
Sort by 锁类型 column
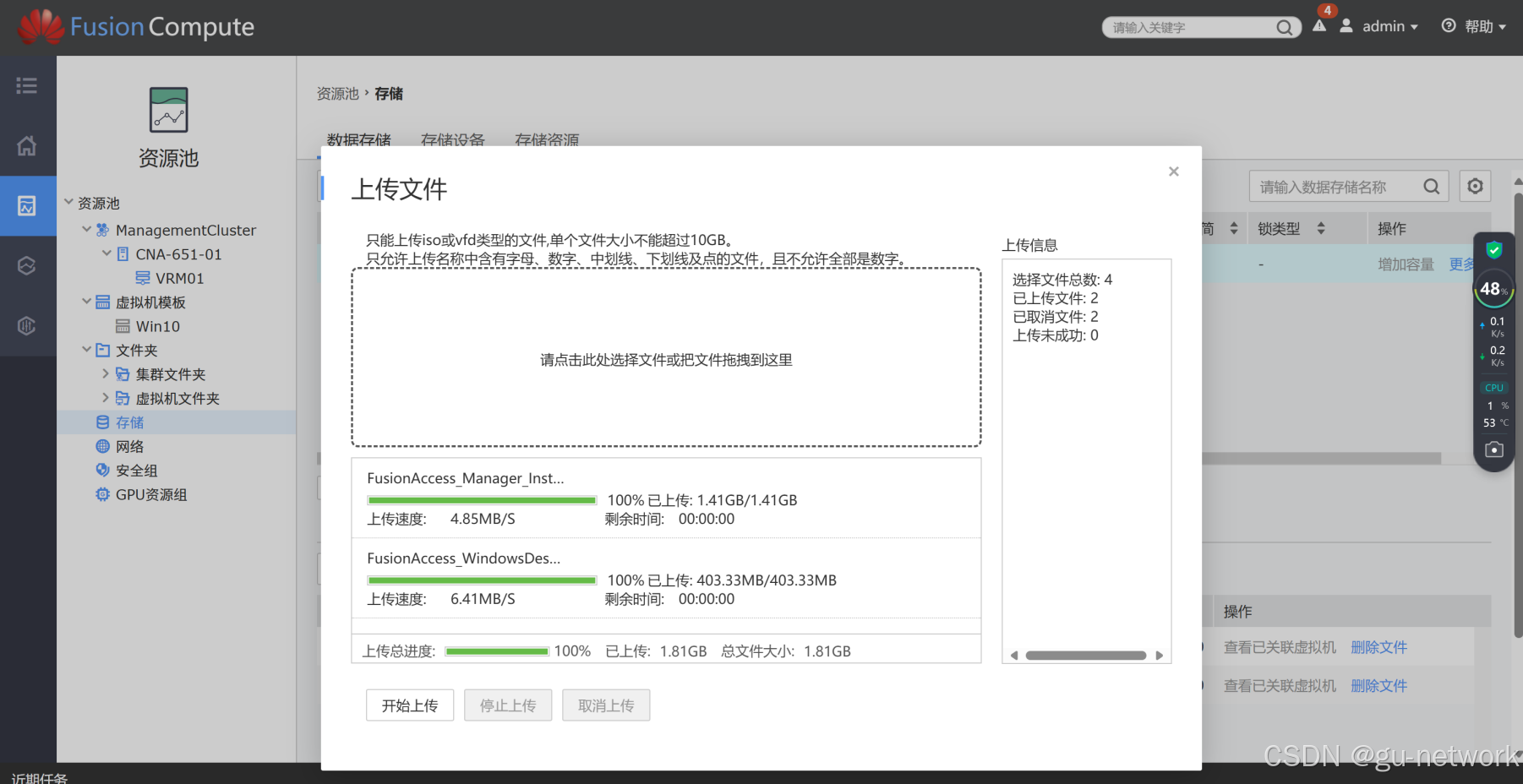click(1321, 229)
